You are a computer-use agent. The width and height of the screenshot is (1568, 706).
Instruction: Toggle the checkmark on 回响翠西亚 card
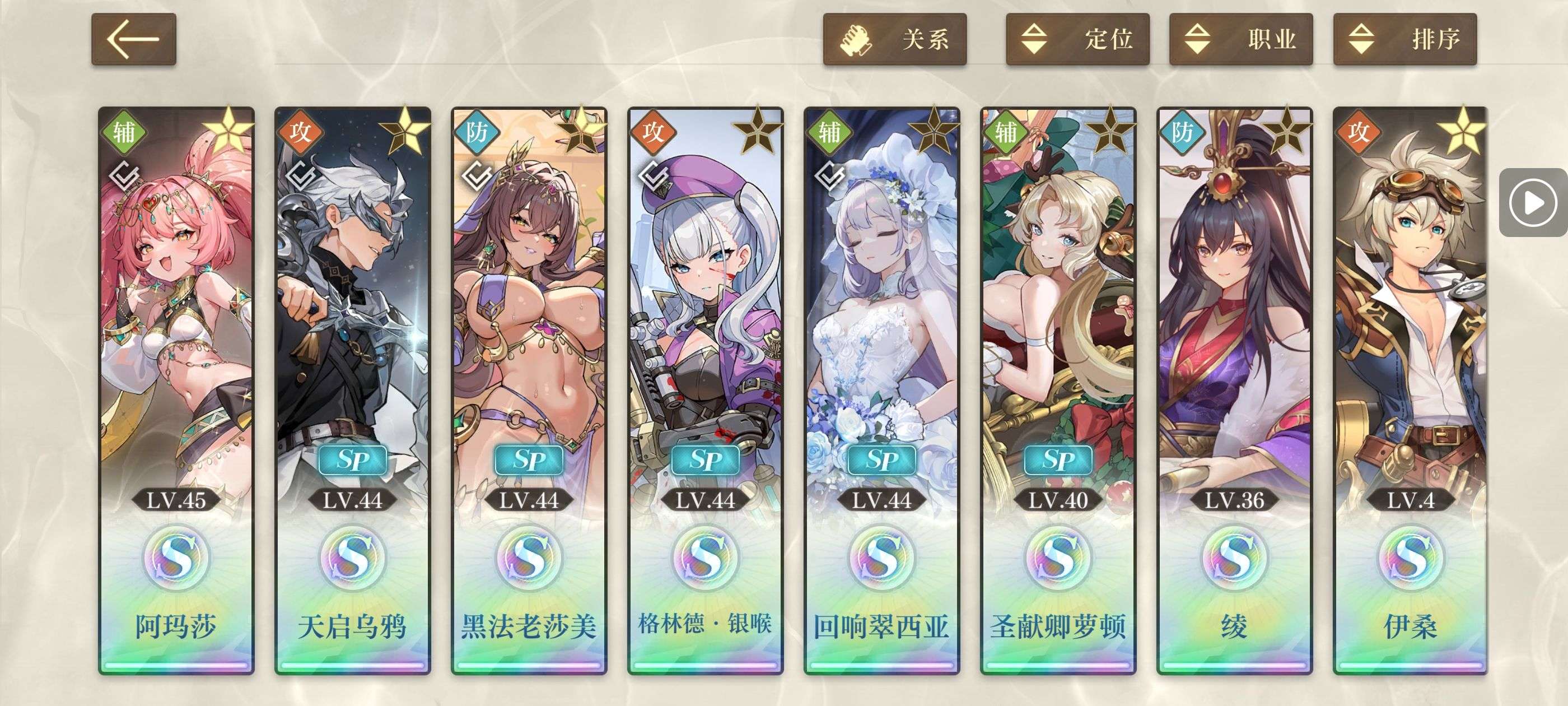pyautogui.click(x=830, y=176)
